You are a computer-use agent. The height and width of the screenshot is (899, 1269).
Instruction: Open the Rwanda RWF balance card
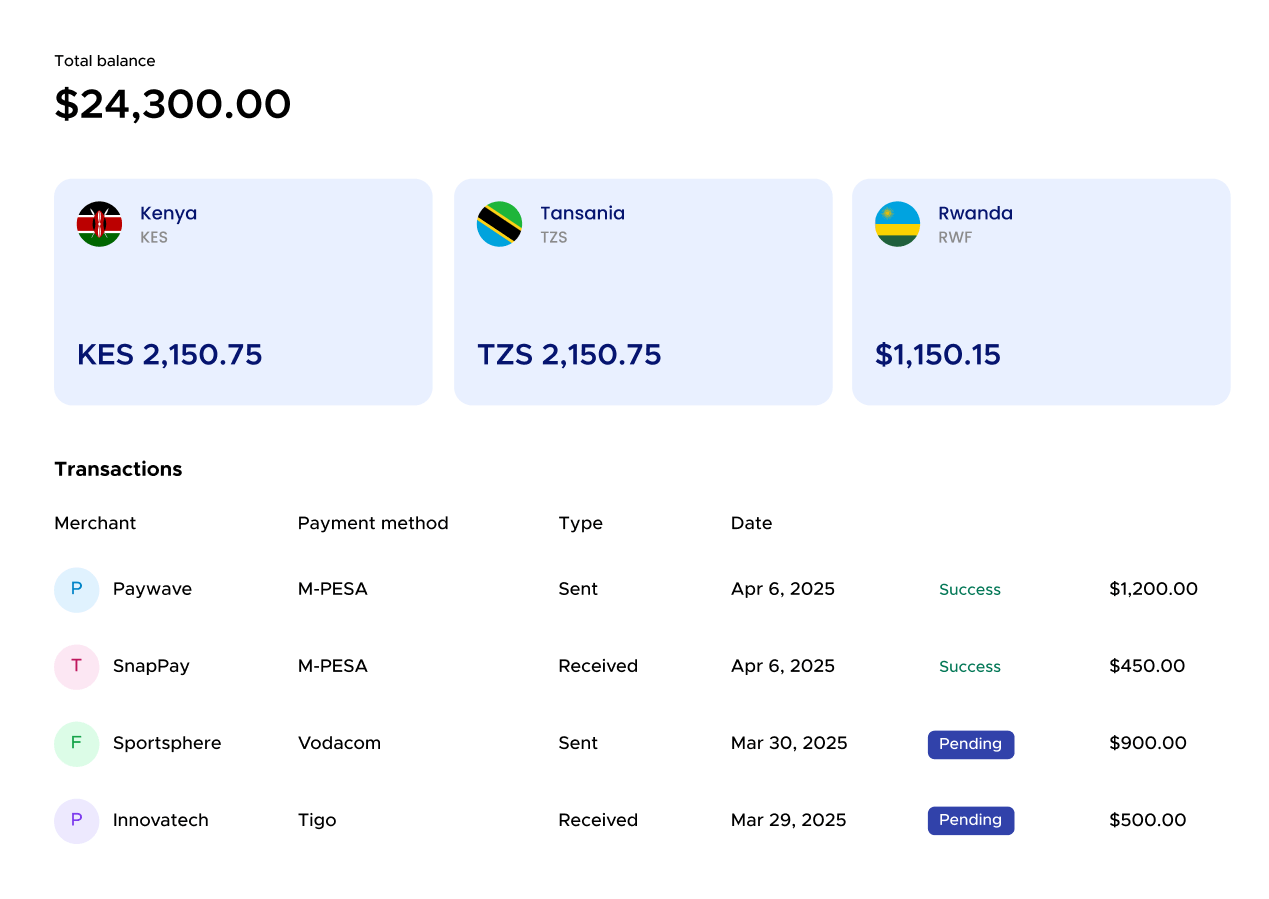click(x=1041, y=292)
